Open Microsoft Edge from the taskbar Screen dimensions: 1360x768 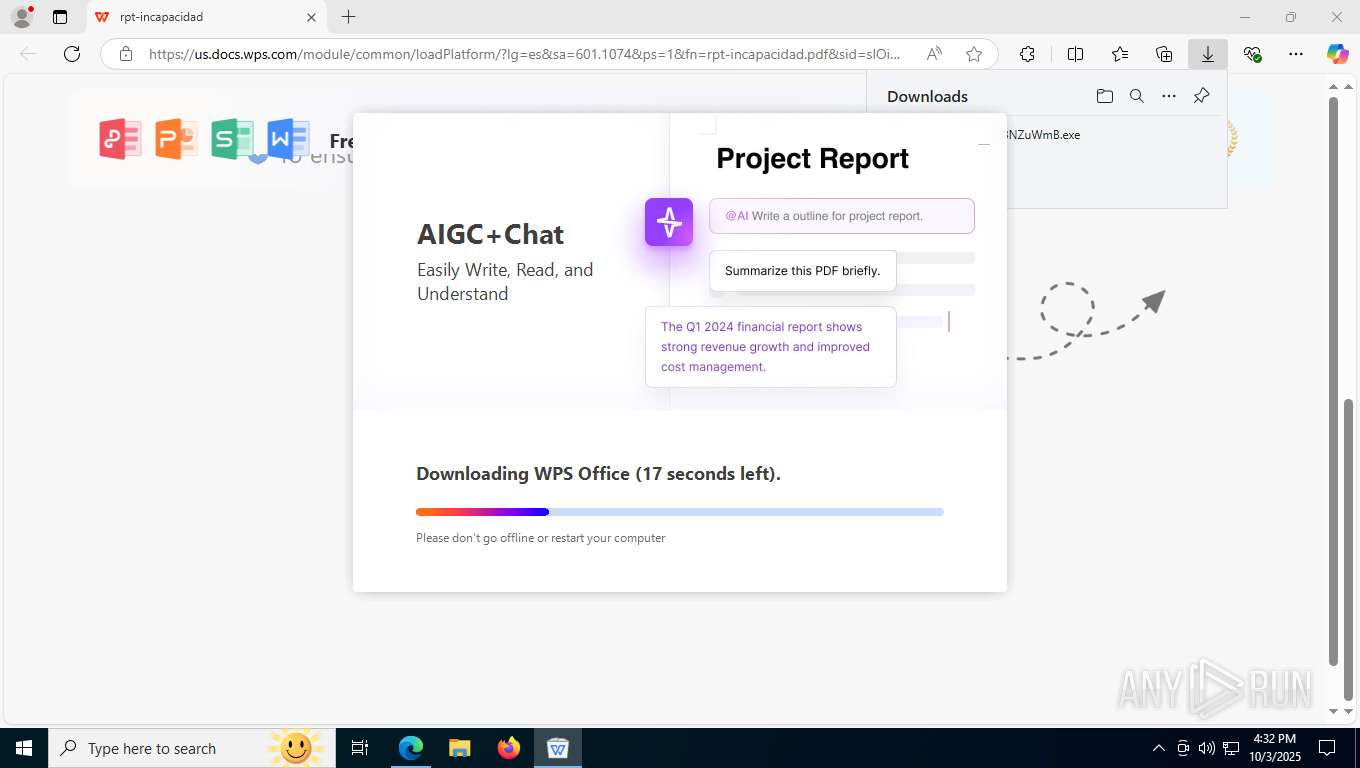click(x=411, y=748)
